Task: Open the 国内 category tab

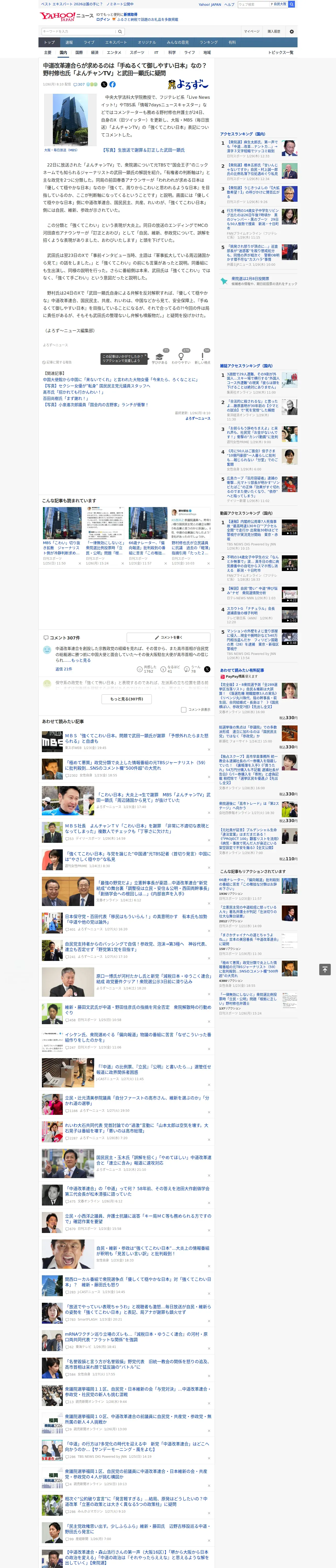Action: coord(63,52)
